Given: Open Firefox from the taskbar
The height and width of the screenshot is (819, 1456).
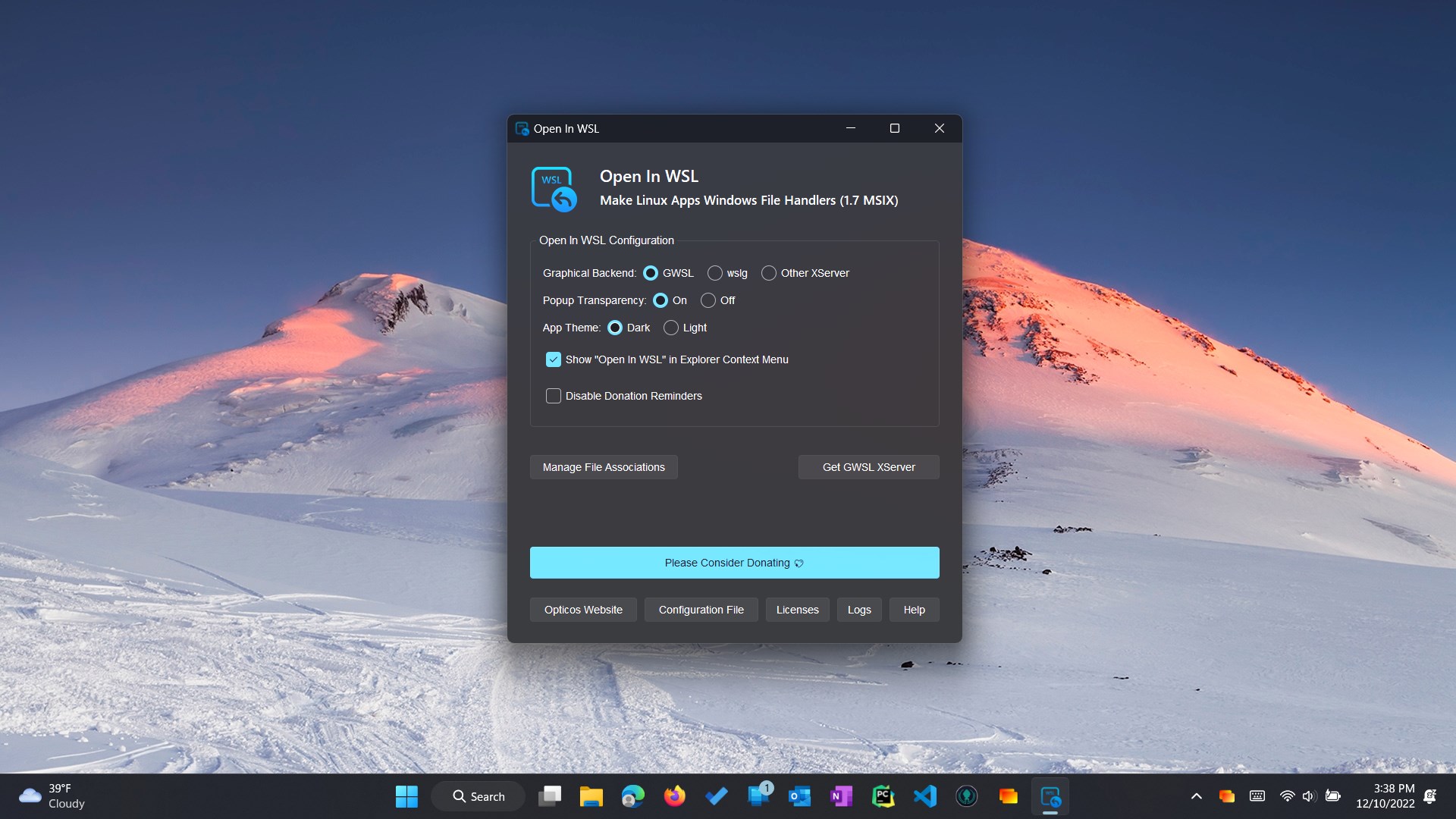Looking at the screenshot, I should (x=674, y=796).
